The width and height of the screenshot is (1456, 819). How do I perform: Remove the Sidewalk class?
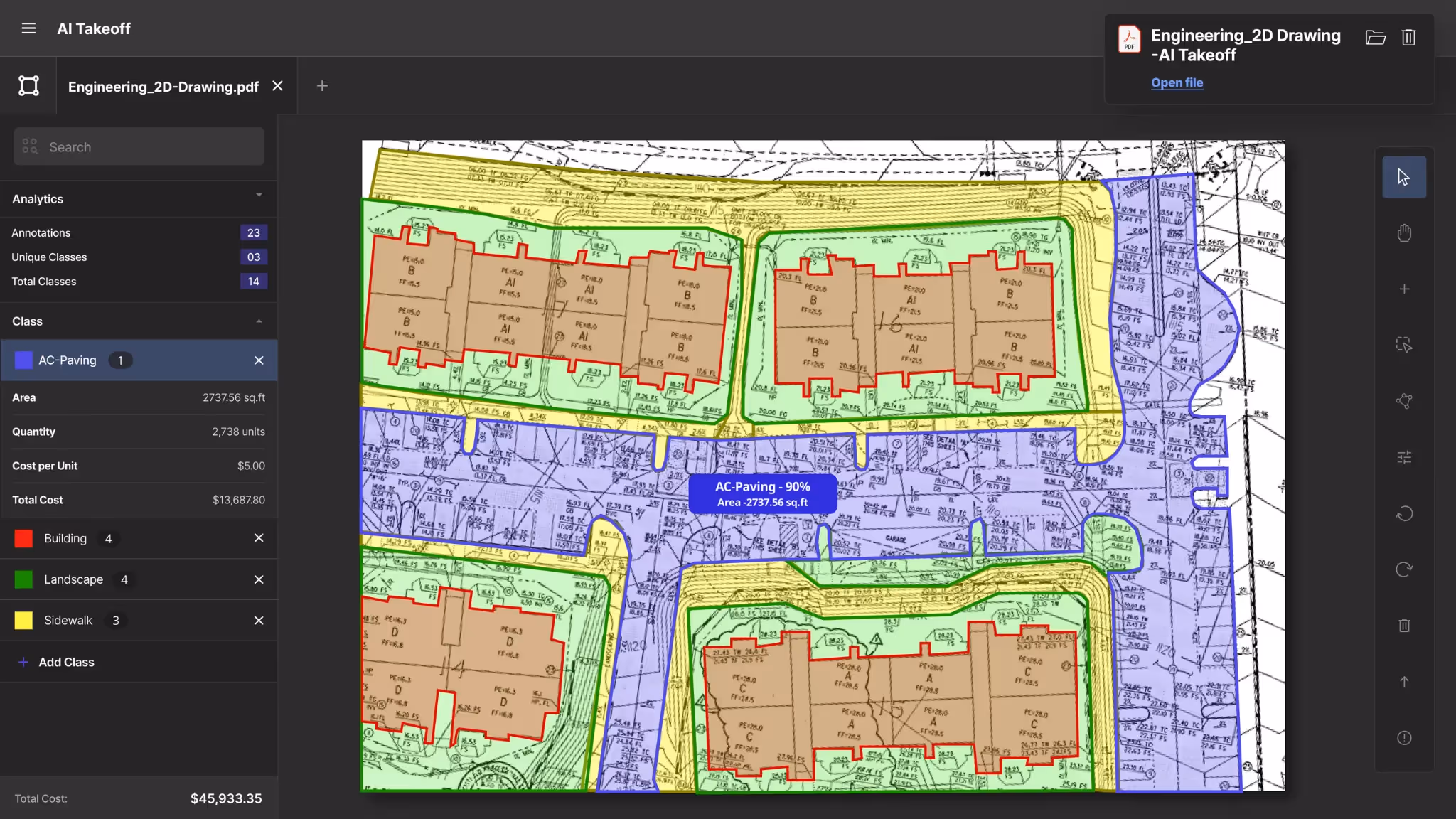click(x=259, y=621)
